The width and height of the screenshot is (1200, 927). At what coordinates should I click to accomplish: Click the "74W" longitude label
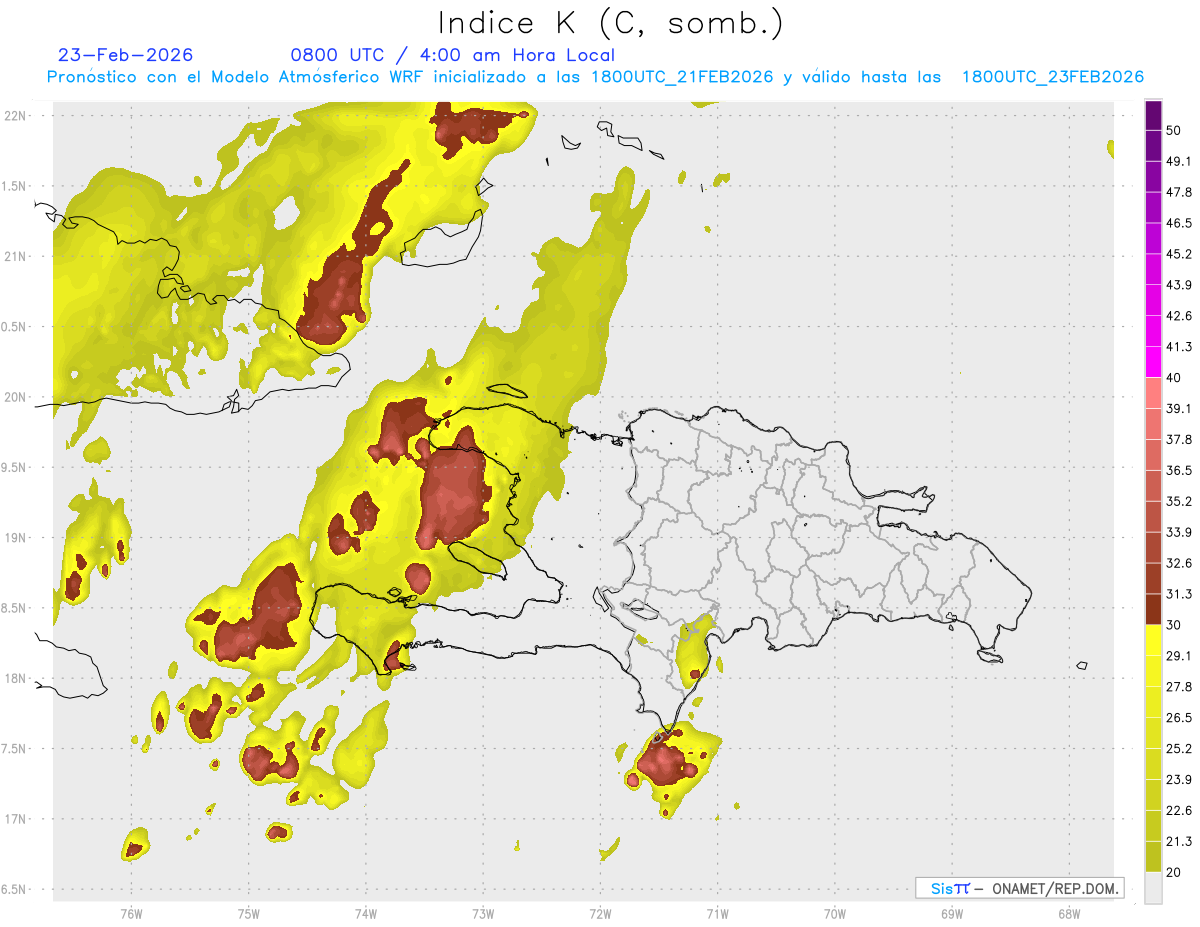[x=366, y=914]
